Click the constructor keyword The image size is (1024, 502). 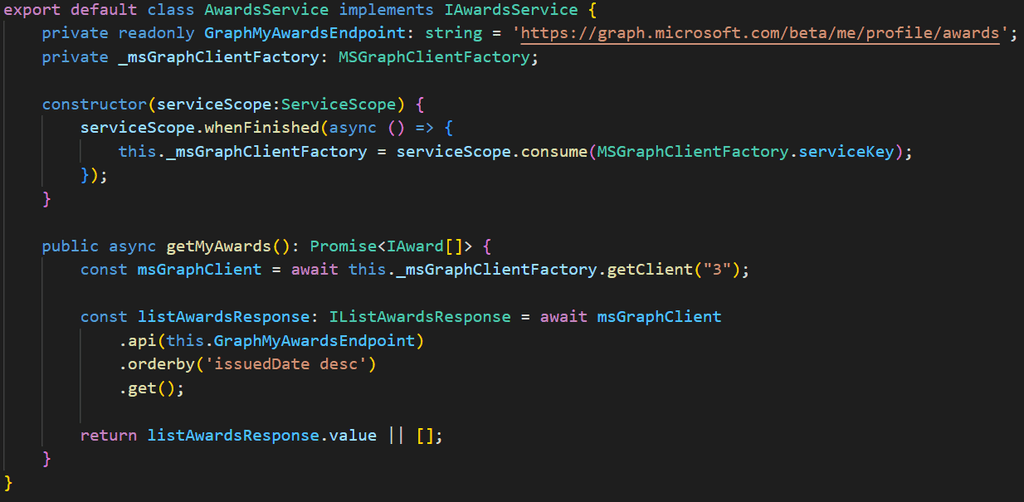point(94,104)
